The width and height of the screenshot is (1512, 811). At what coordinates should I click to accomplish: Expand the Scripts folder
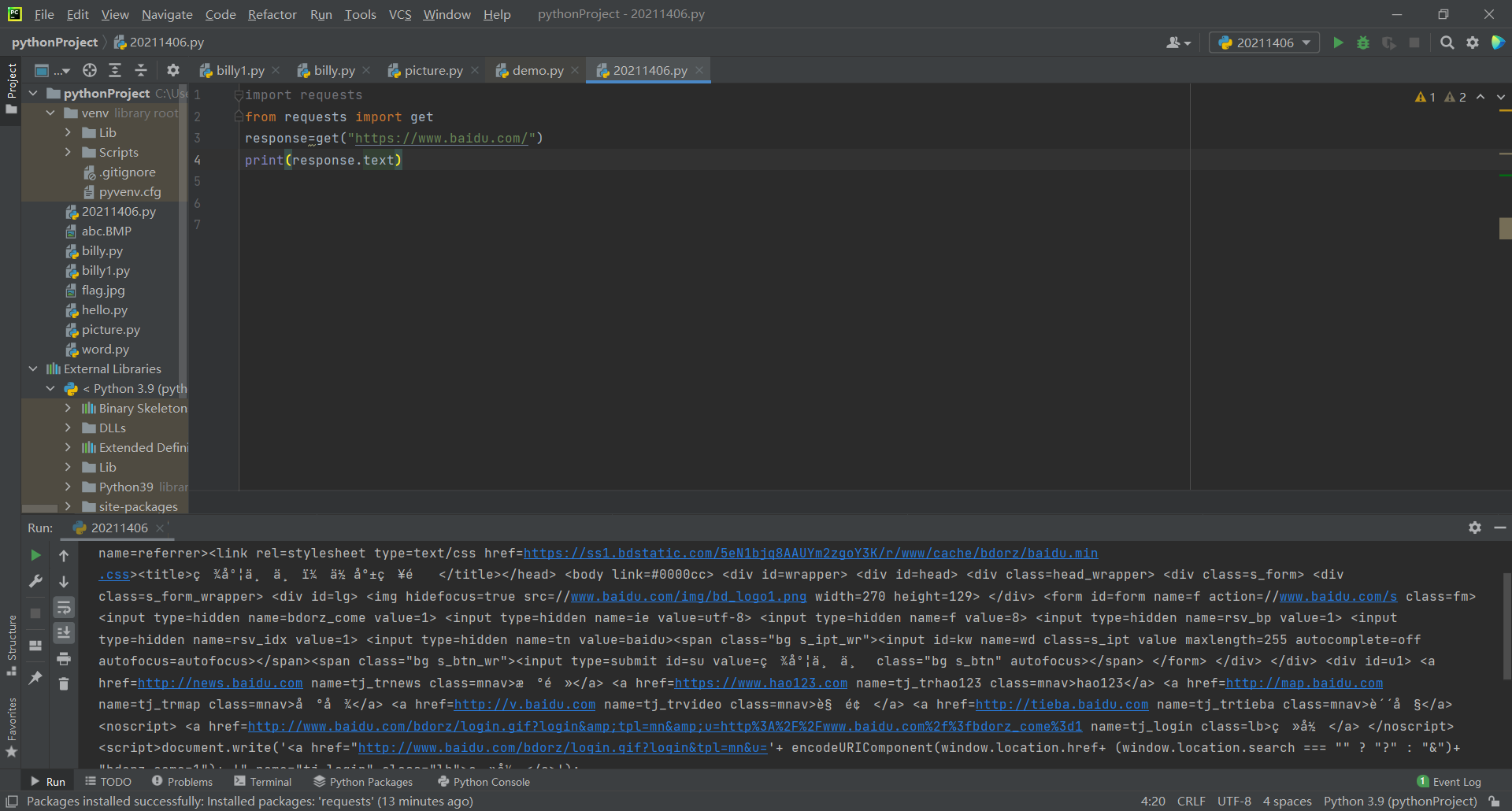[x=68, y=152]
